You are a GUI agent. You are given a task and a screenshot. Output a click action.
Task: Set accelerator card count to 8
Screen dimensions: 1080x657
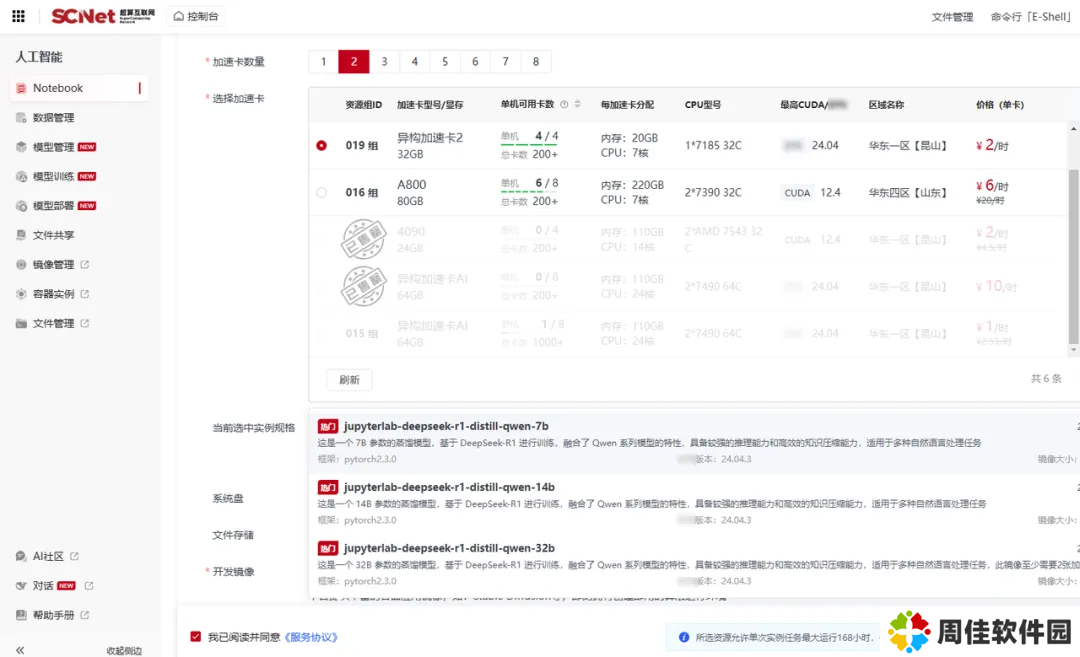[x=536, y=61]
